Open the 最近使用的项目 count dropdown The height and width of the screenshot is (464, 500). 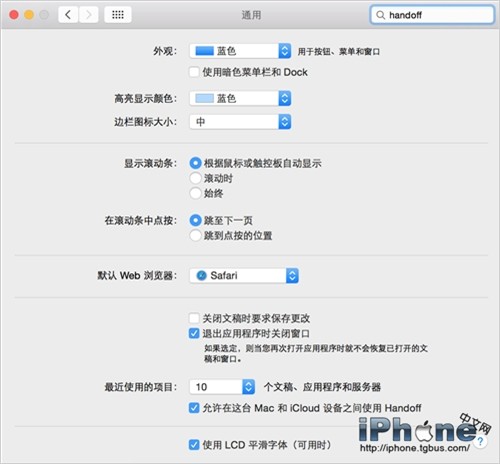[222, 387]
